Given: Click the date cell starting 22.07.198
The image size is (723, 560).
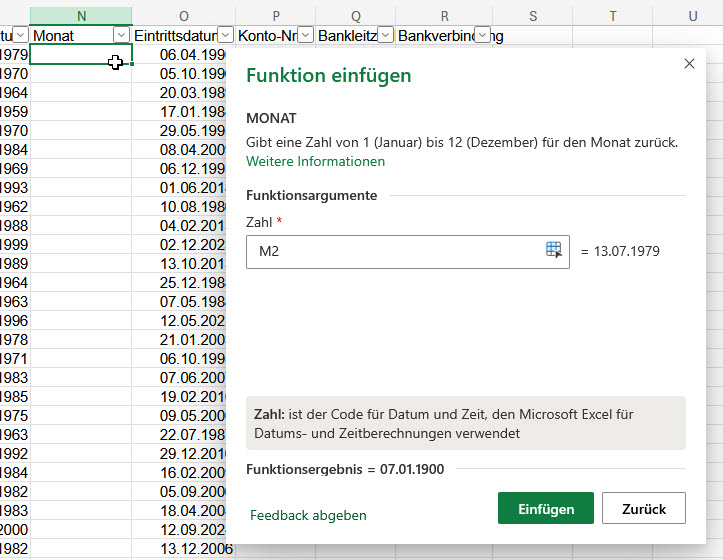Looking at the screenshot, I should 180,435.
